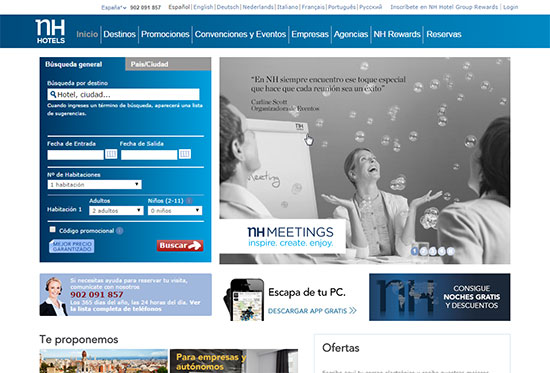Click the red Buscar button
The width and height of the screenshot is (550, 373).
(x=180, y=246)
